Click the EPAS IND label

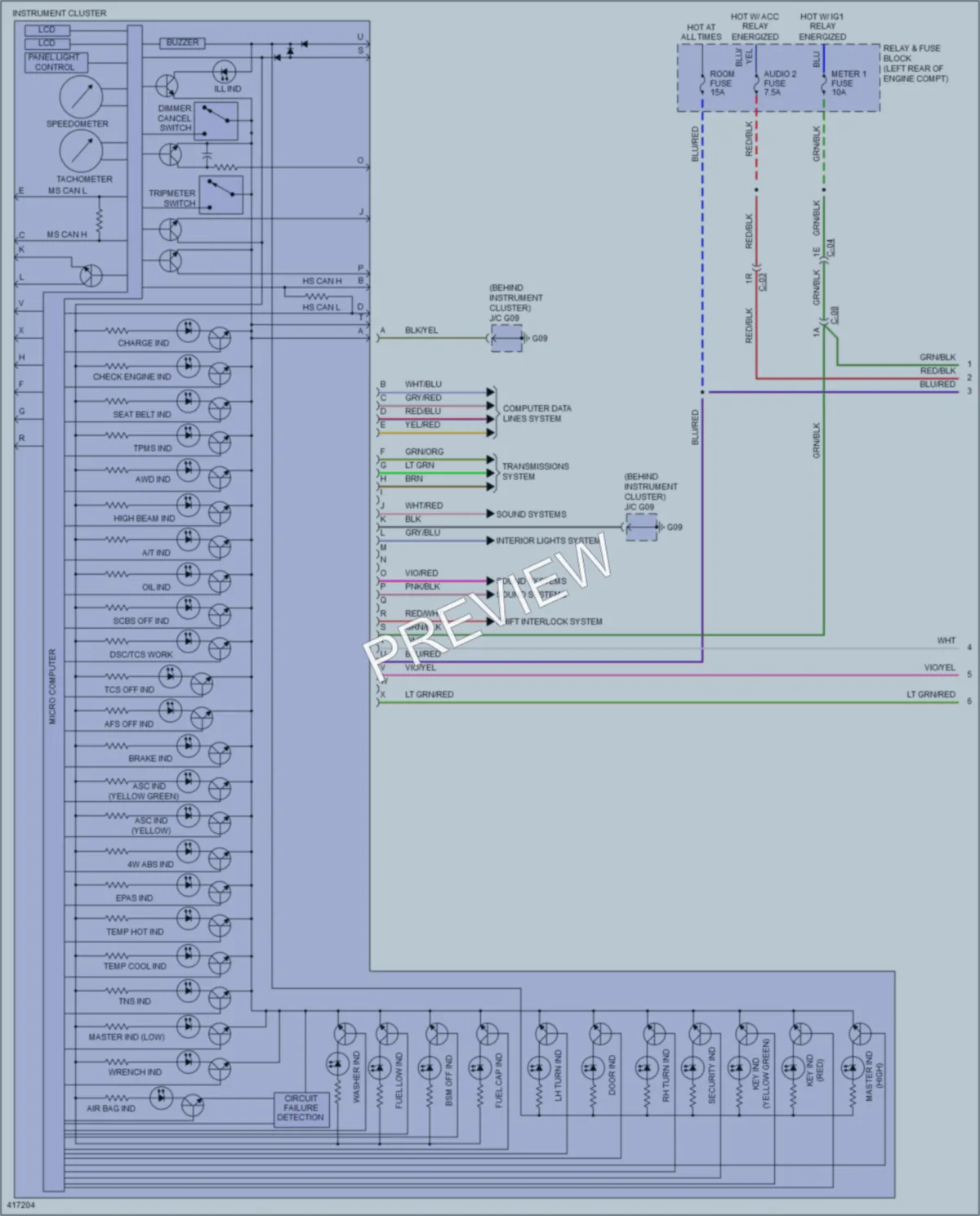[x=134, y=898]
